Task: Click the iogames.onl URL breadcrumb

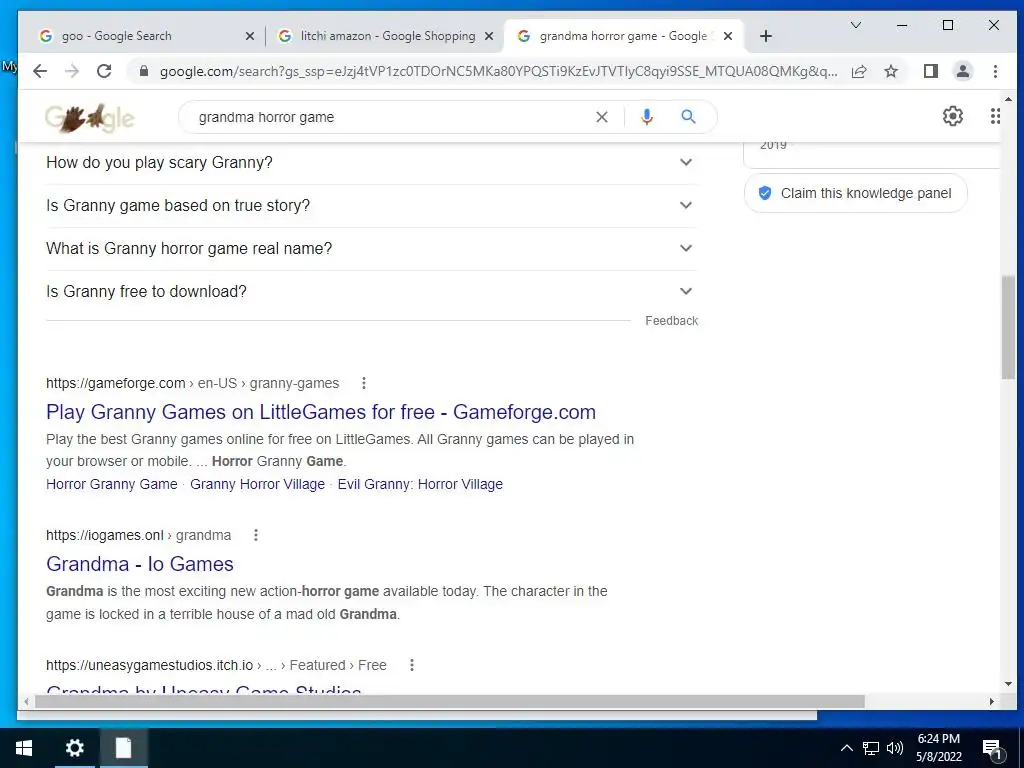Action: tap(138, 536)
